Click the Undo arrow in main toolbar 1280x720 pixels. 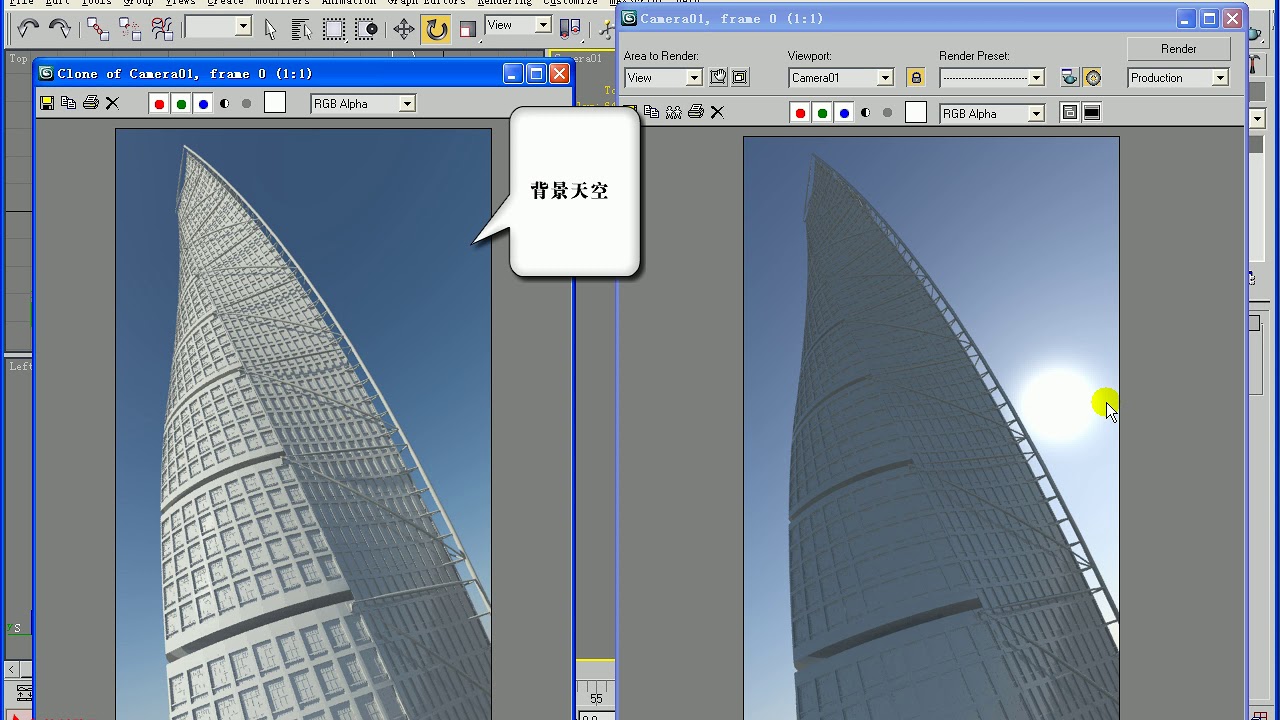point(27,29)
